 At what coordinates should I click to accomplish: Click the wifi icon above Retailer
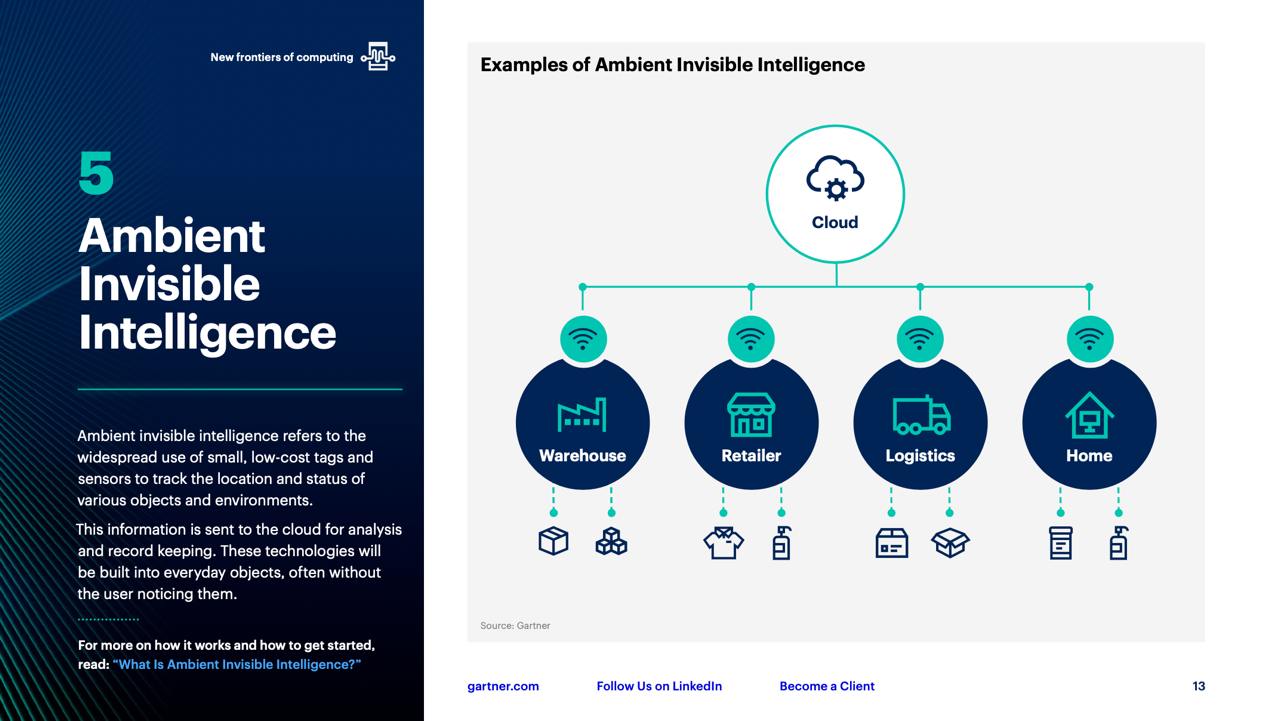(751, 338)
